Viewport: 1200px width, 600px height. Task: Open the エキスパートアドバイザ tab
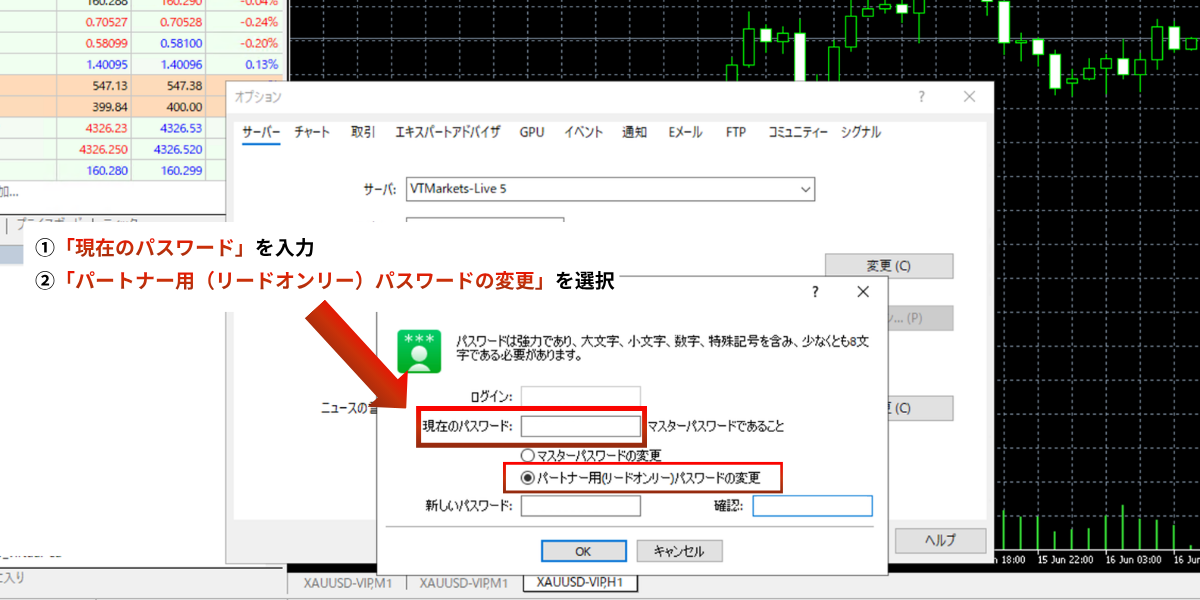(448, 132)
